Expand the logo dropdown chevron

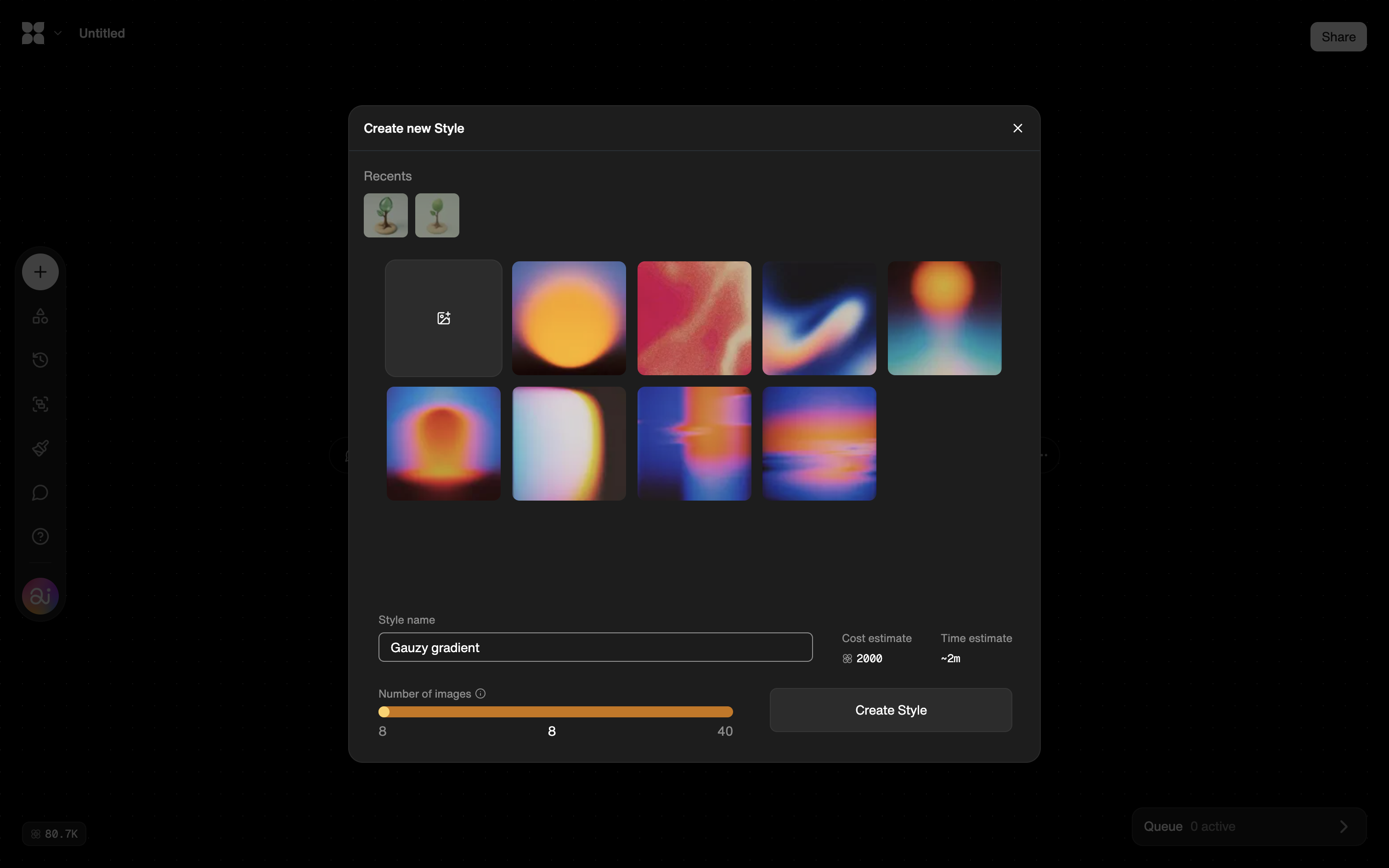58,33
